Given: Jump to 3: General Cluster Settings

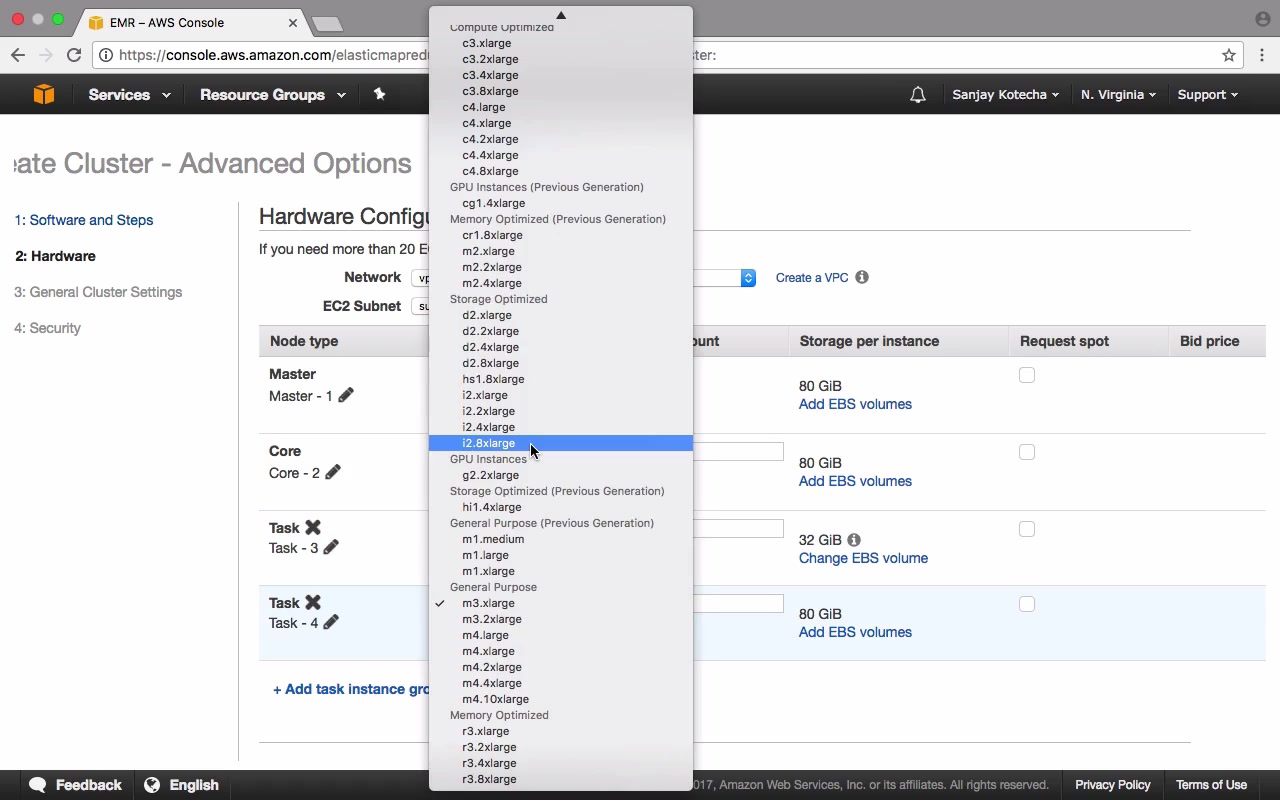Looking at the screenshot, I should [x=98, y=292].
